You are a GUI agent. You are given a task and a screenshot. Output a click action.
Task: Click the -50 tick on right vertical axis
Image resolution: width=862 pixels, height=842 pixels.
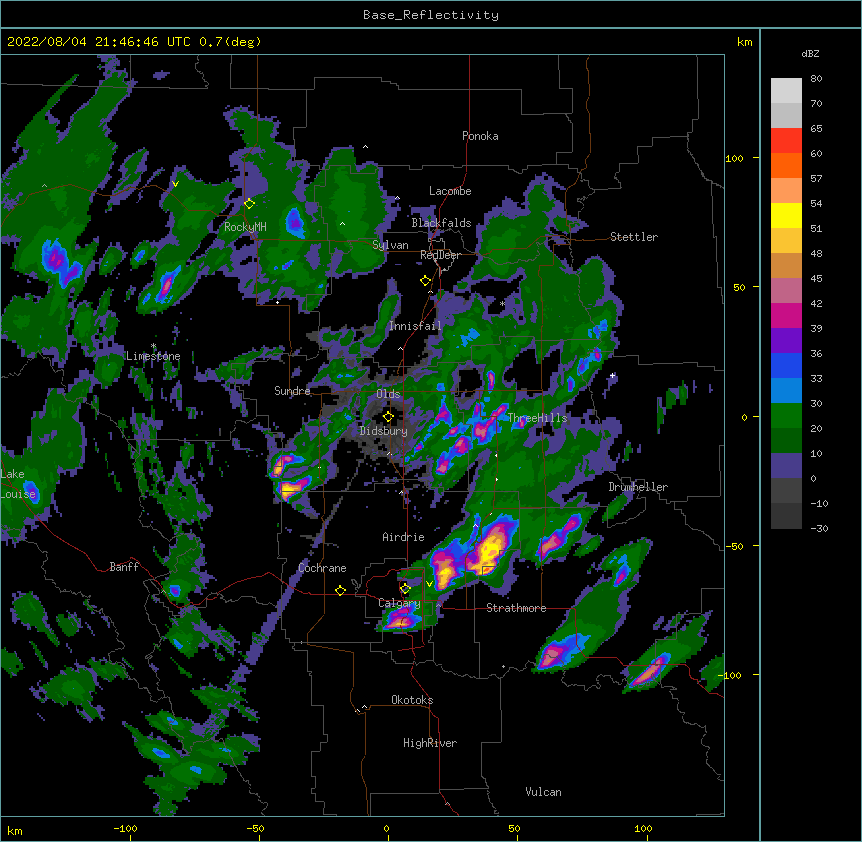tap(734, 546)
